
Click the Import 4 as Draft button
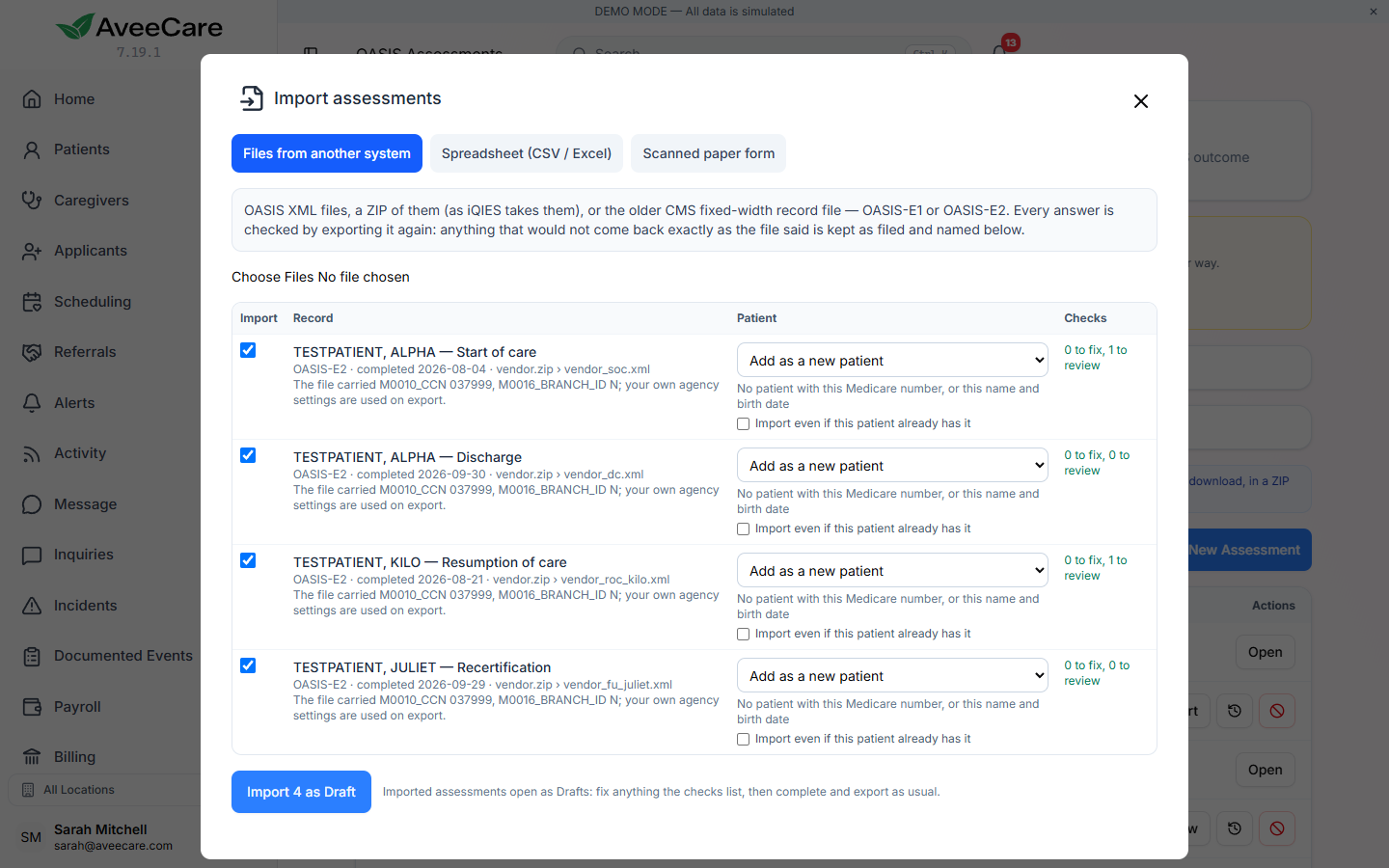pos(301,792)
